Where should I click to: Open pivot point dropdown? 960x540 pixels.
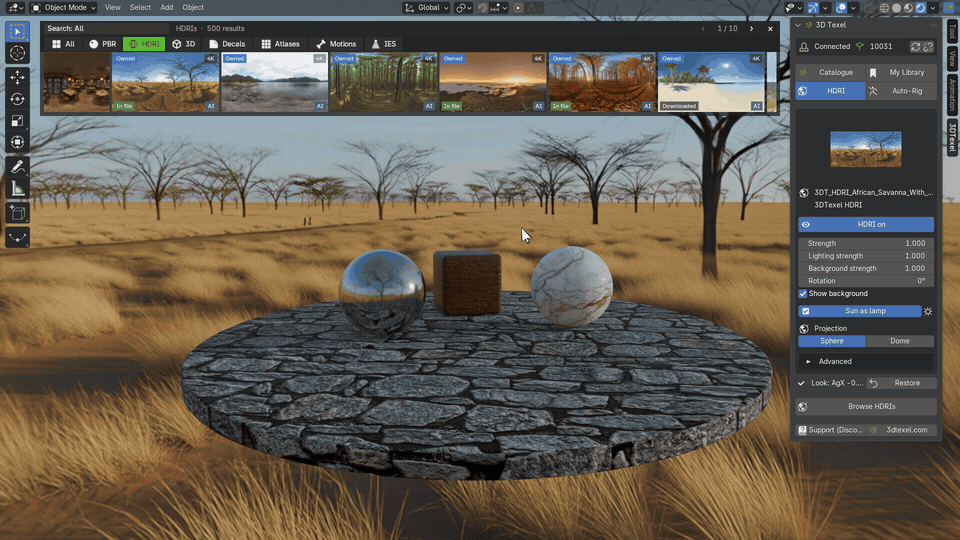463,8
